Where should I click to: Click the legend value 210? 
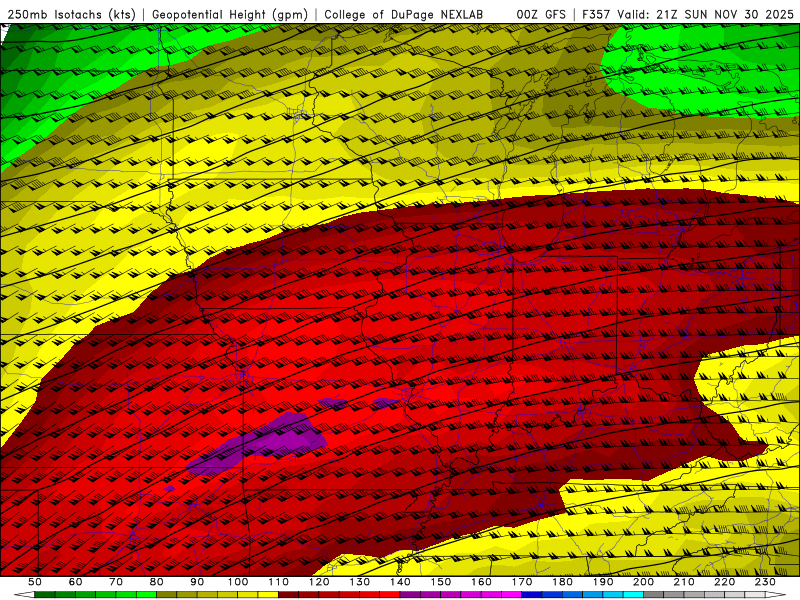click(x=684, y=582)
